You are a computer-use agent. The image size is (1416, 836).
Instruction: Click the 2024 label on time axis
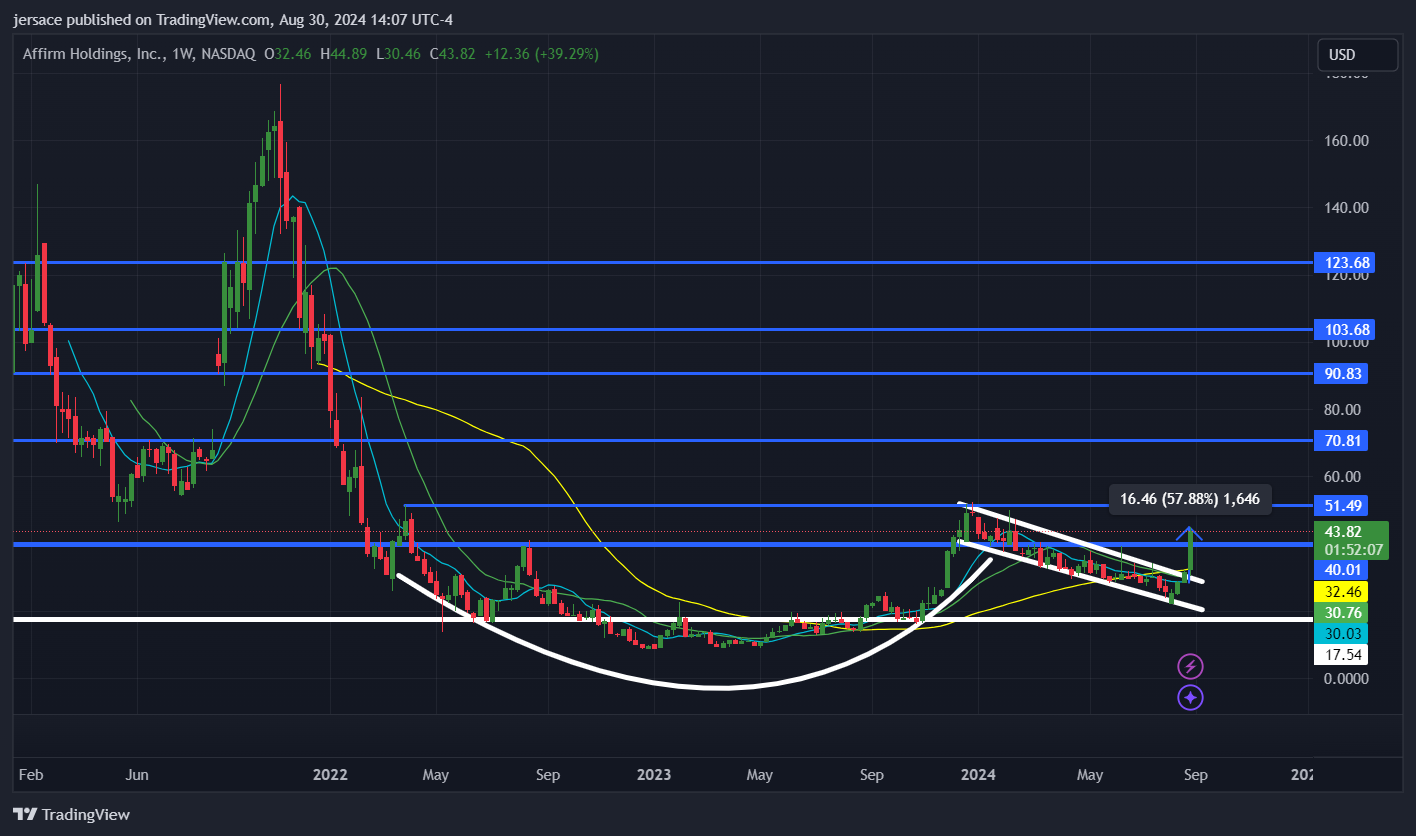(978, 774)
